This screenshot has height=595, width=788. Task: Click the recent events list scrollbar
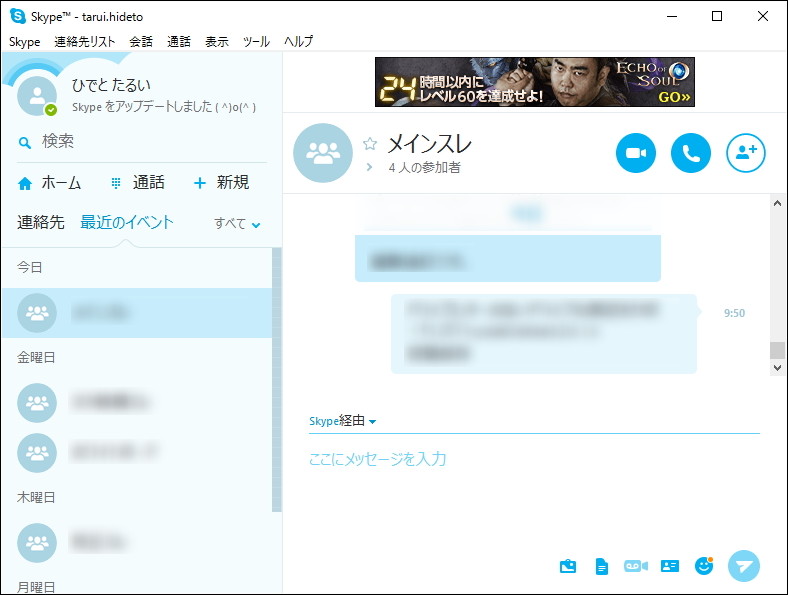point(276,379)
